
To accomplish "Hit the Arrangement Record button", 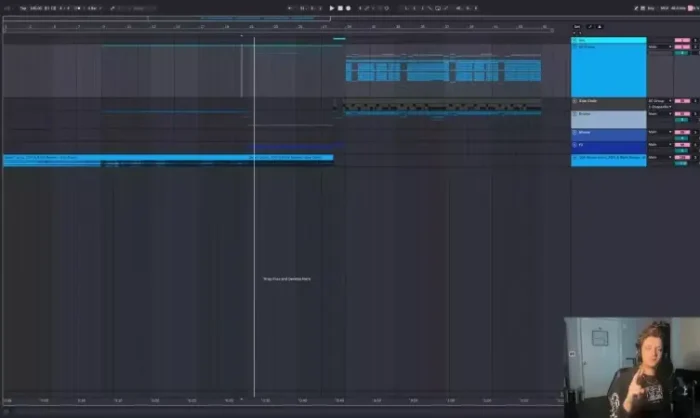I will pos(348,8).
